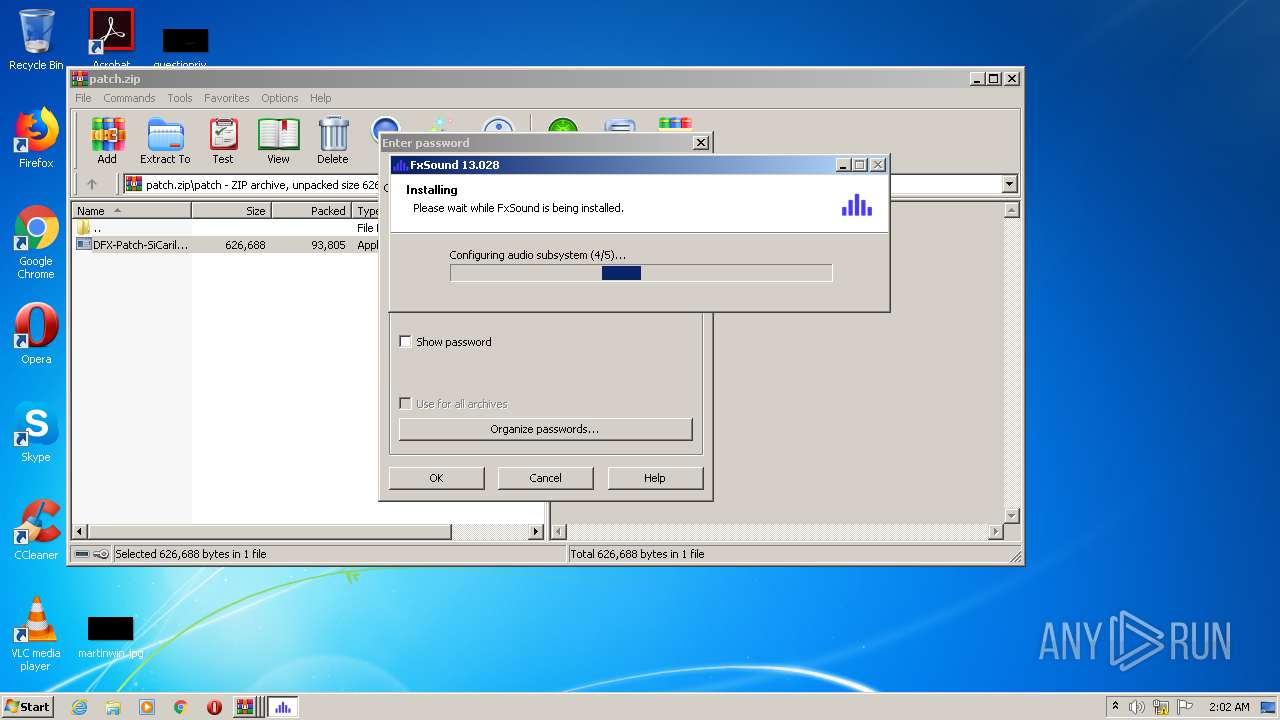Click the Action Center flag tray icon
This screenshot has width=1280, height=720.
[1185, 707]
